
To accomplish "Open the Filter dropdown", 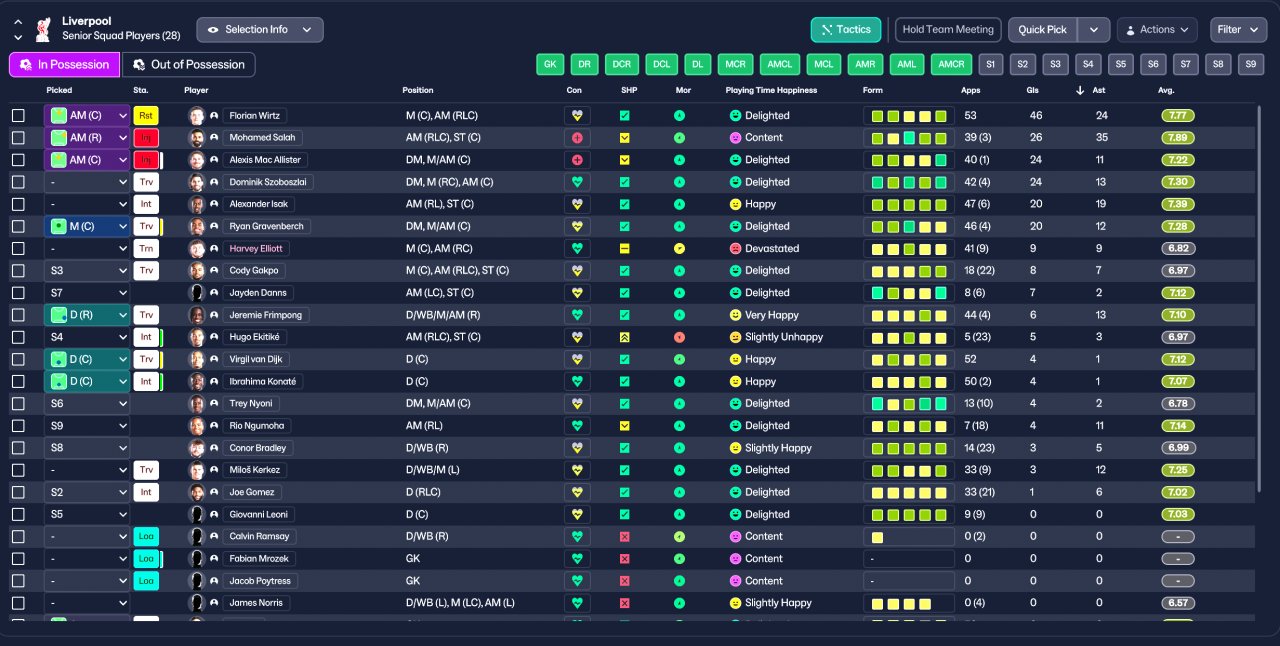I will (x=1238, y=30).
